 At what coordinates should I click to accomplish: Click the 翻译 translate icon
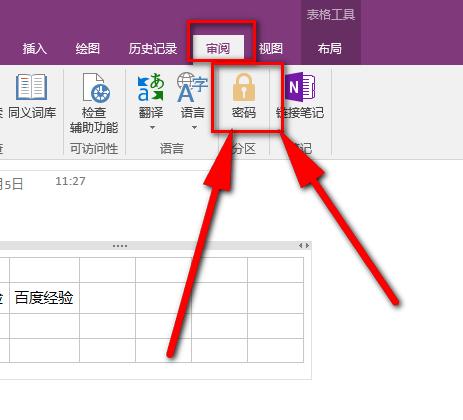[151, 88]
